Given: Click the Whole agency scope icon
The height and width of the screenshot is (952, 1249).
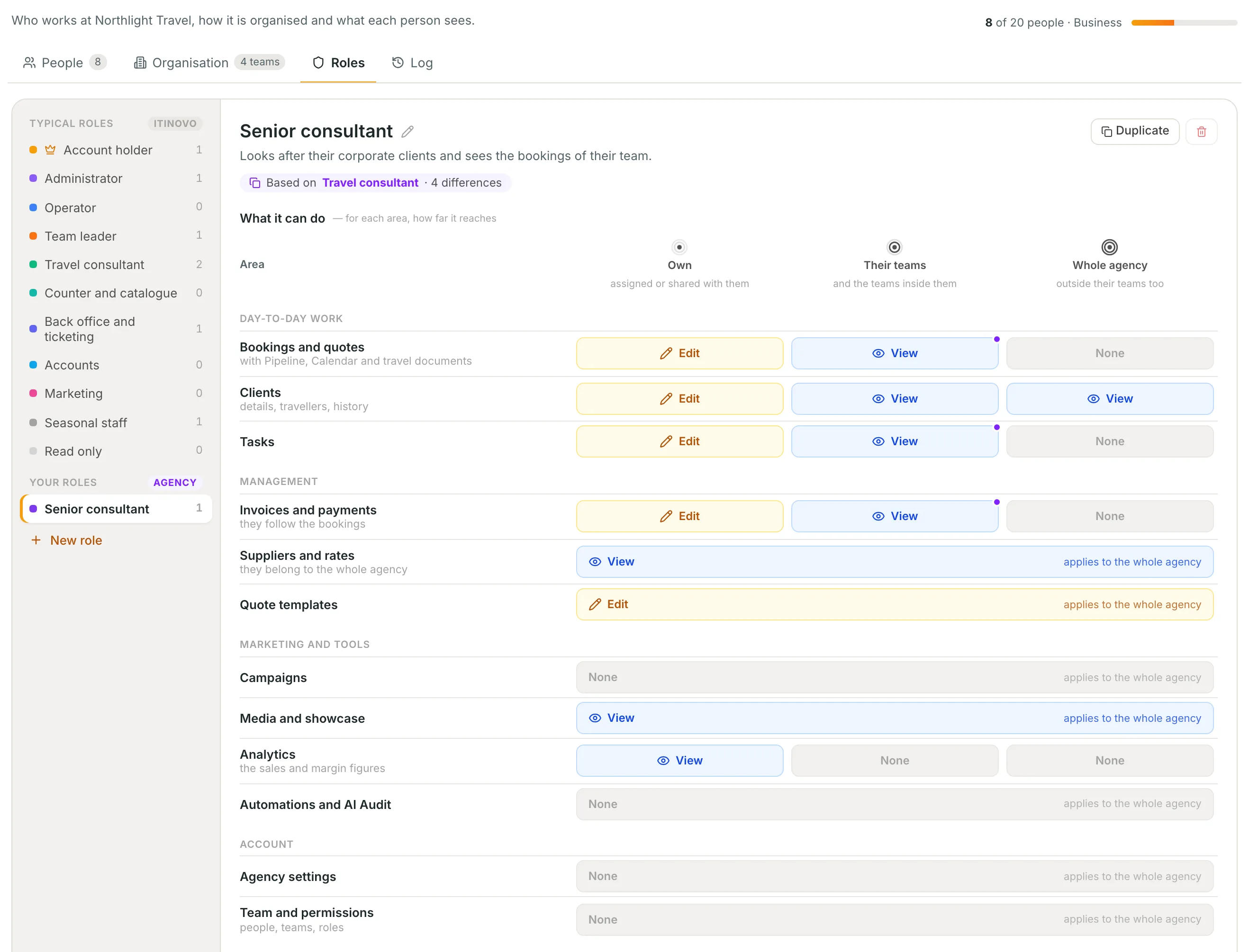Looking at the screenshot, I should (x=1109, y=247).
